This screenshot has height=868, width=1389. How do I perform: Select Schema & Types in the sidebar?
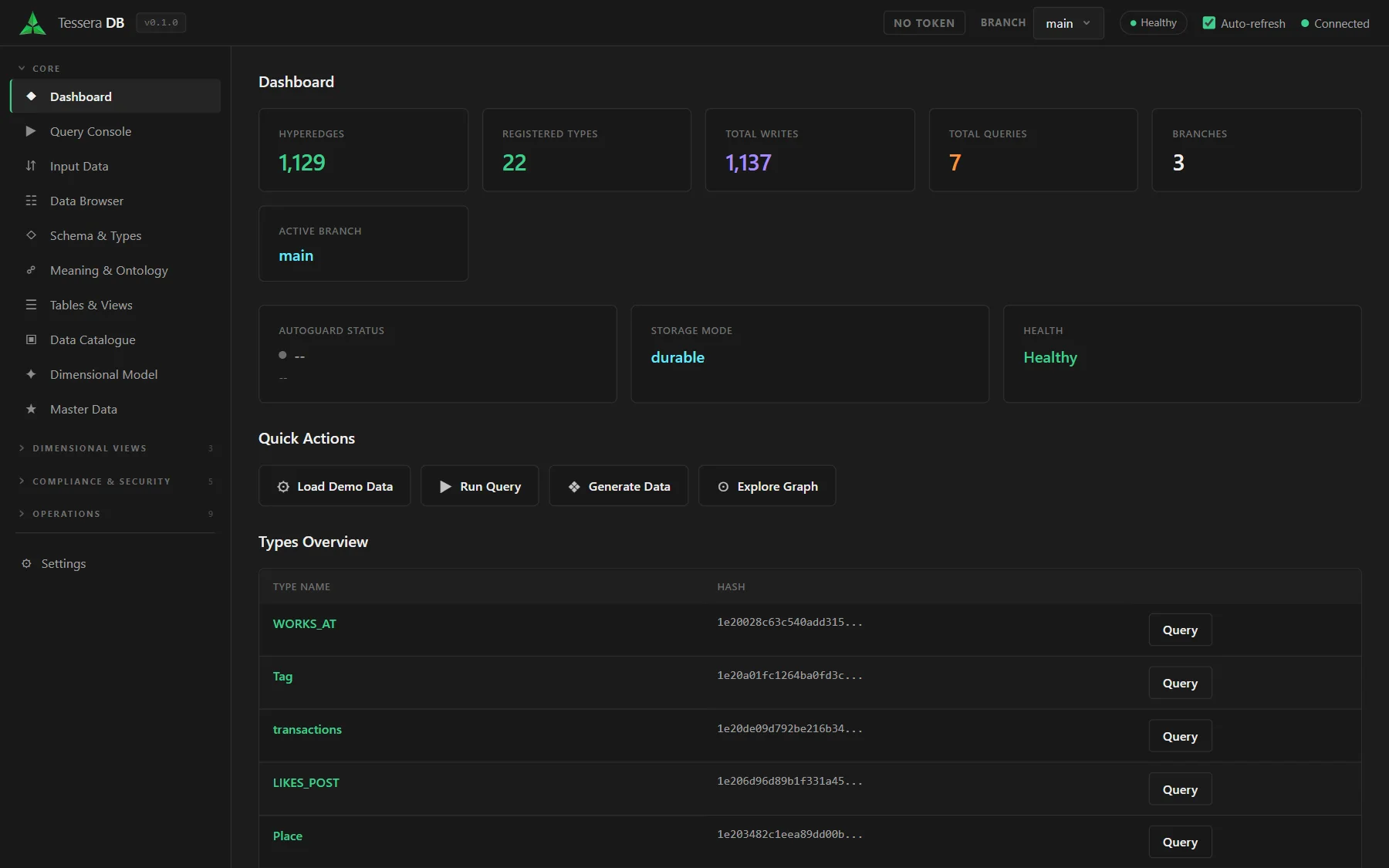point(116,235)
